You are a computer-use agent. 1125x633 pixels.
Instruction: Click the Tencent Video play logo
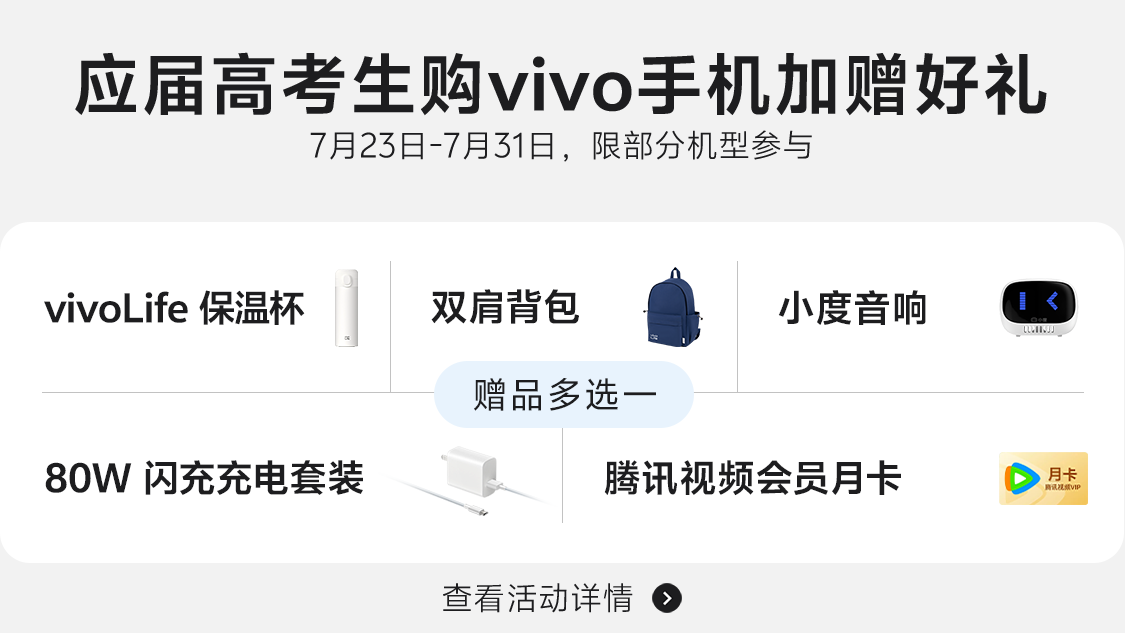coord(1022,479)
